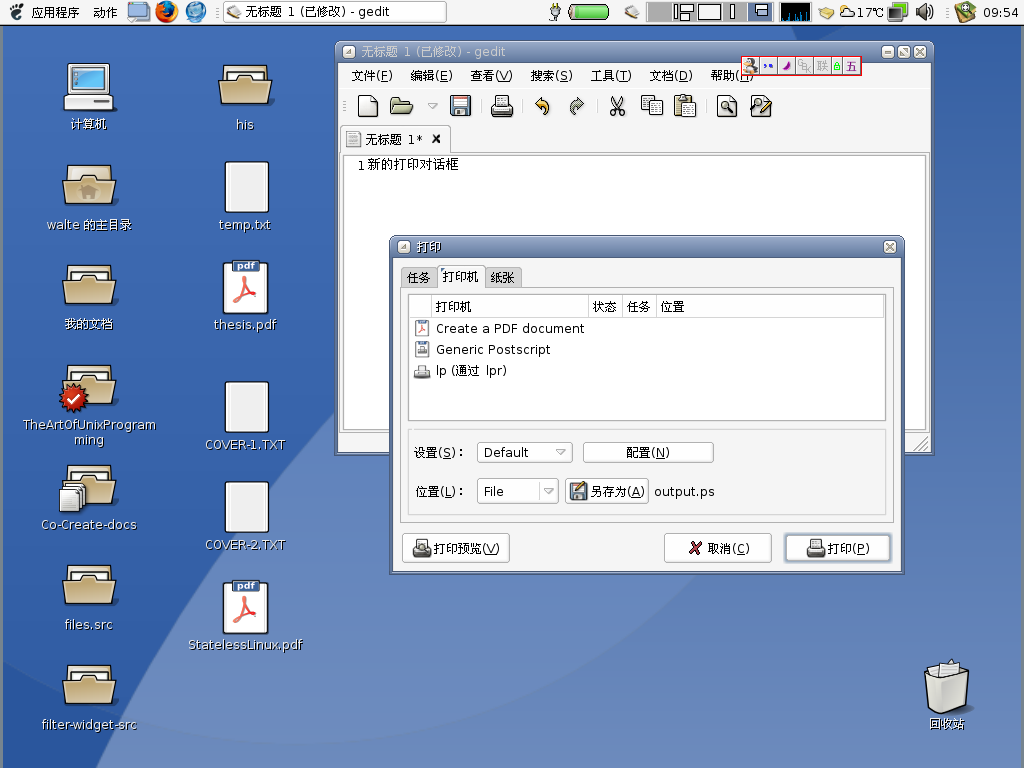This screenshot has width=1024, height=768.
Task: Open the 搜索(S) menu
Action: [x=551, y=76]
